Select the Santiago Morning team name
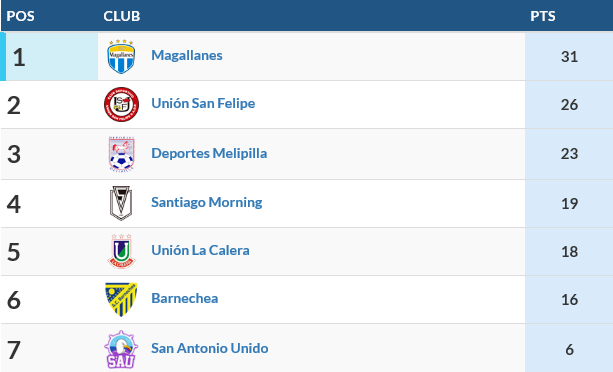 tap(207, 202)
